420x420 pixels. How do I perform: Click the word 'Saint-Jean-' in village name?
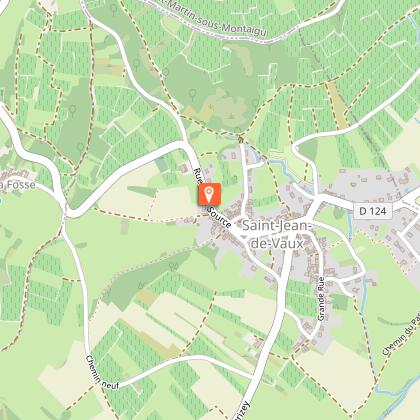pyautogui.click(x=277, y=226)
